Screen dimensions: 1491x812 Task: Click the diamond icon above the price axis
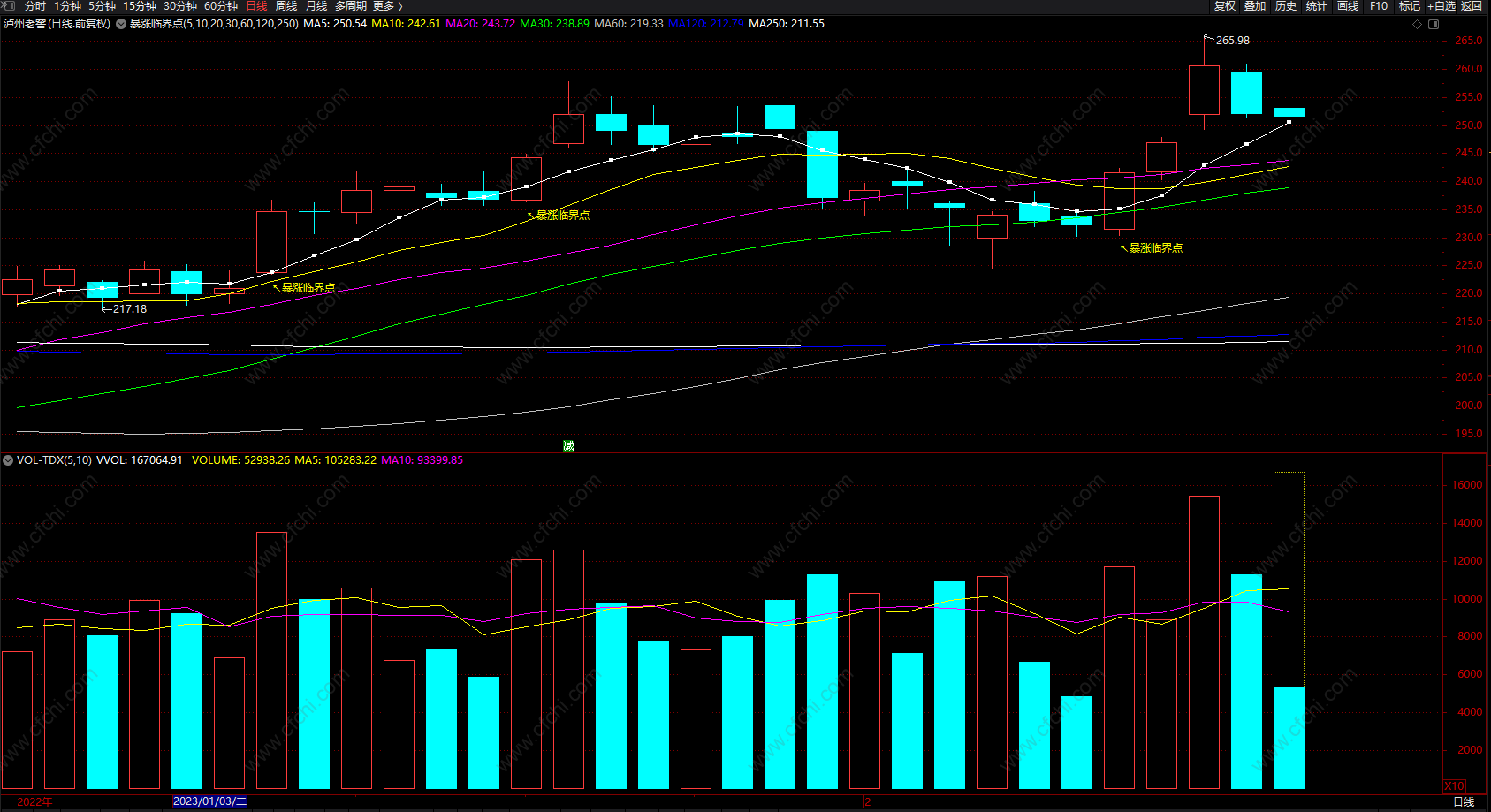coord(1417,24)
